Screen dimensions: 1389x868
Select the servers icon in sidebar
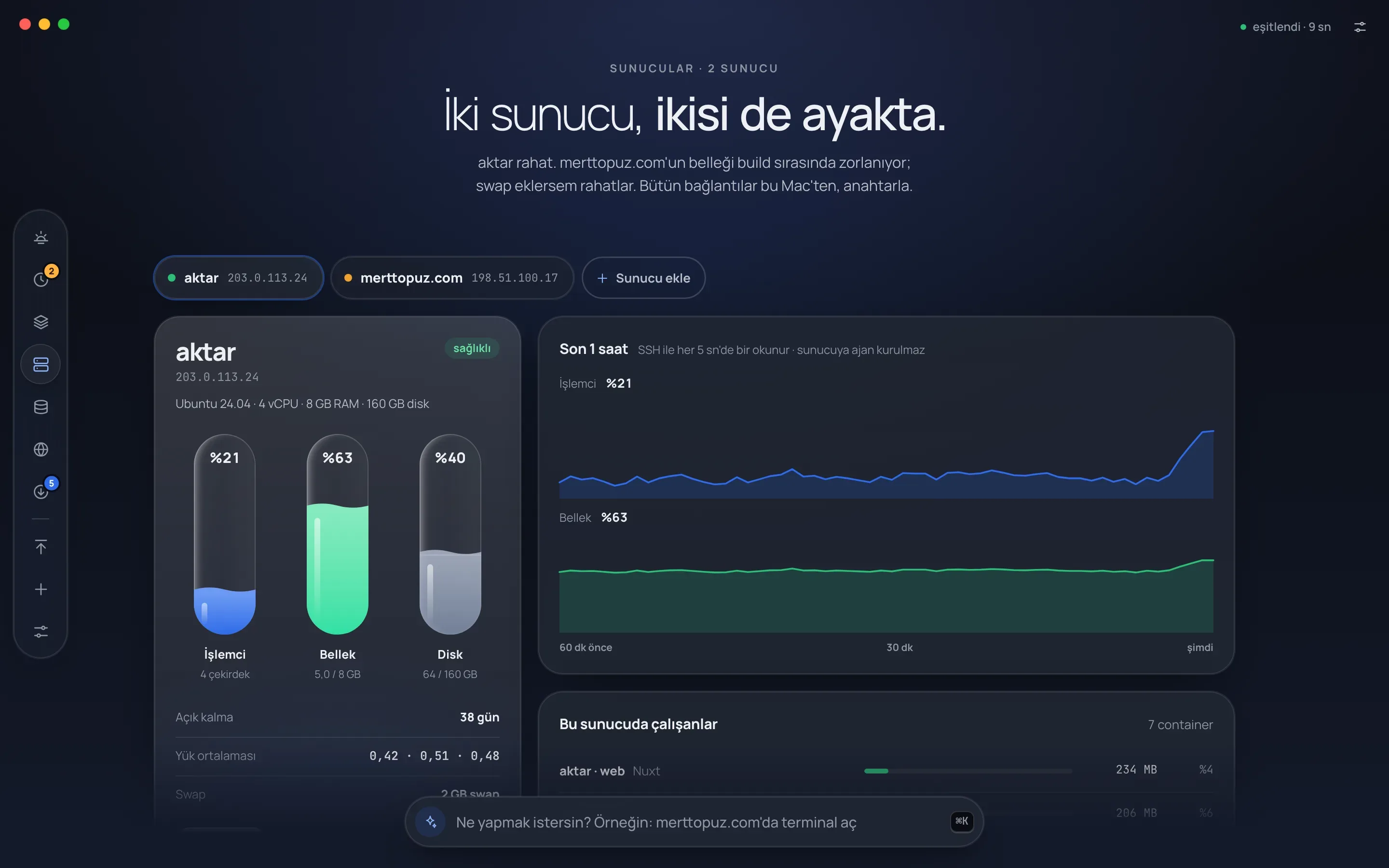pos(41,364)
